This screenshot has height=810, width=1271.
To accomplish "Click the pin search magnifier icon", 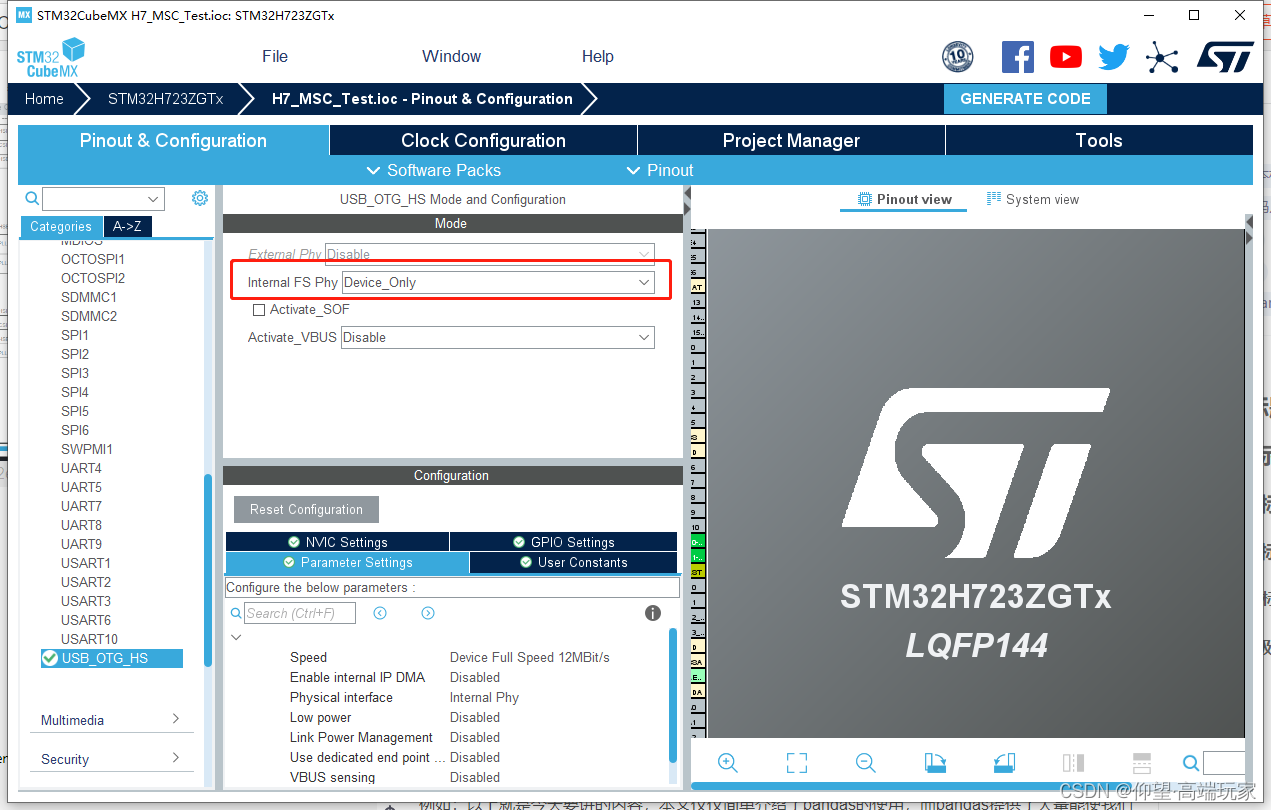I will (x=1191, y=763).
